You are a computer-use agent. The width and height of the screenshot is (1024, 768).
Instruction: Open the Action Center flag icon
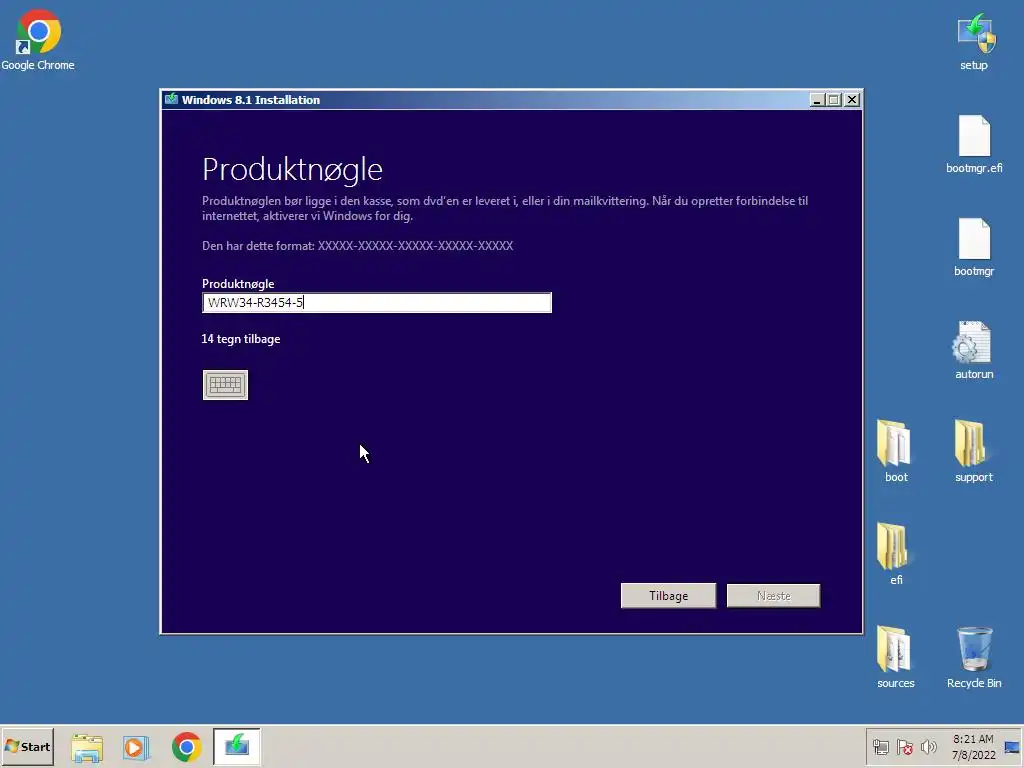[904, 747]
